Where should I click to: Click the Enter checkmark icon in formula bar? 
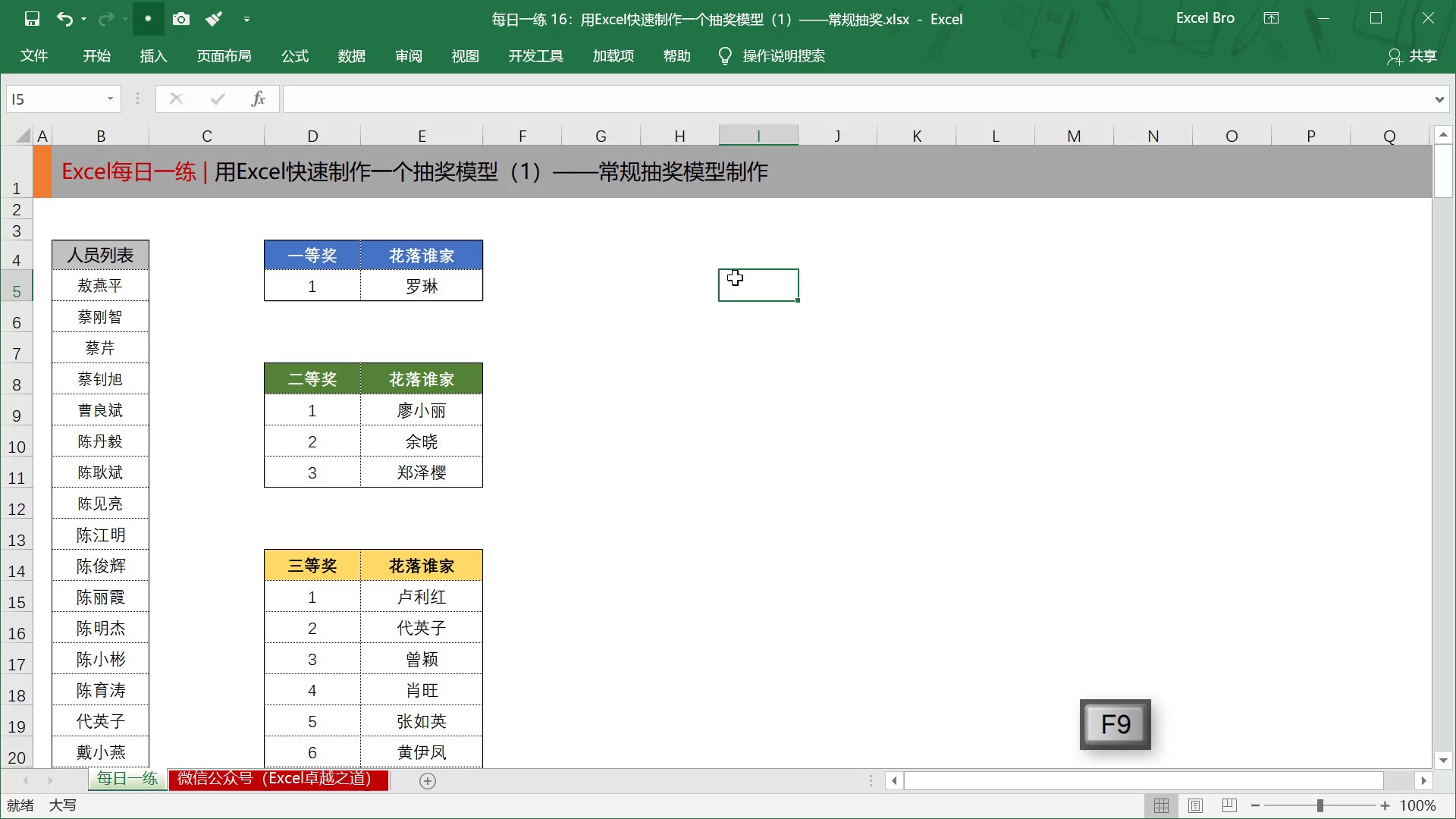point(217,99)
